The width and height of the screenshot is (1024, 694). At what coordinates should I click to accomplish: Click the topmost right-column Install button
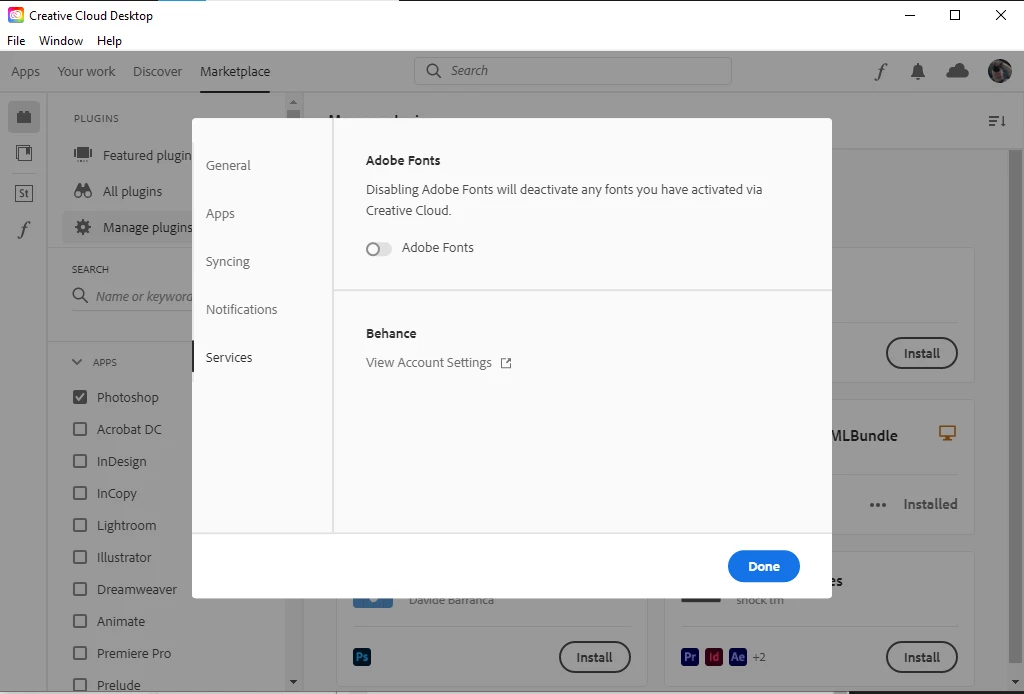point(921,353)
